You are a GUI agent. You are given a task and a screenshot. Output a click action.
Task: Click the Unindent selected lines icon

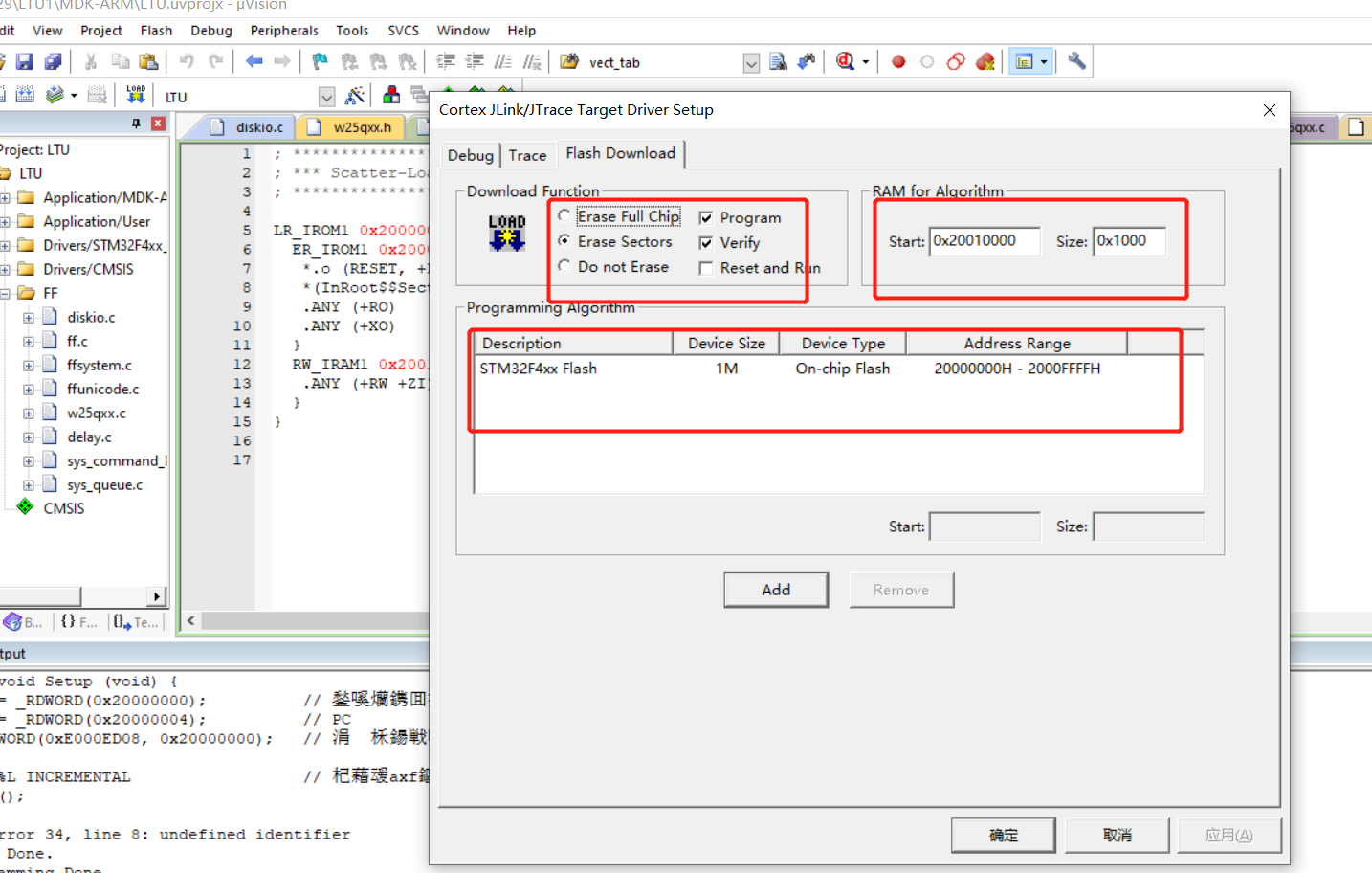[475, 62]
